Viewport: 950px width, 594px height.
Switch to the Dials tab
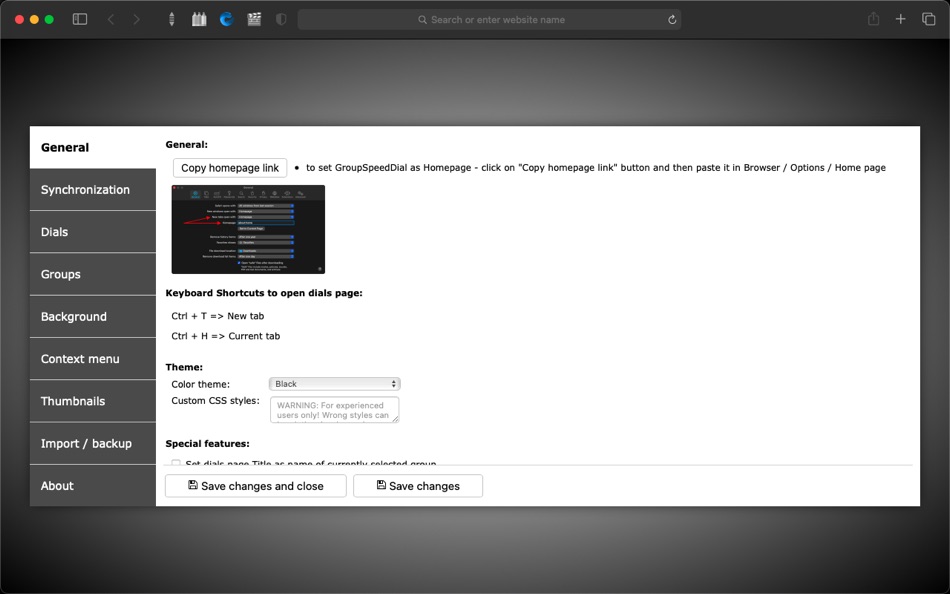click(x=93, y=232)
